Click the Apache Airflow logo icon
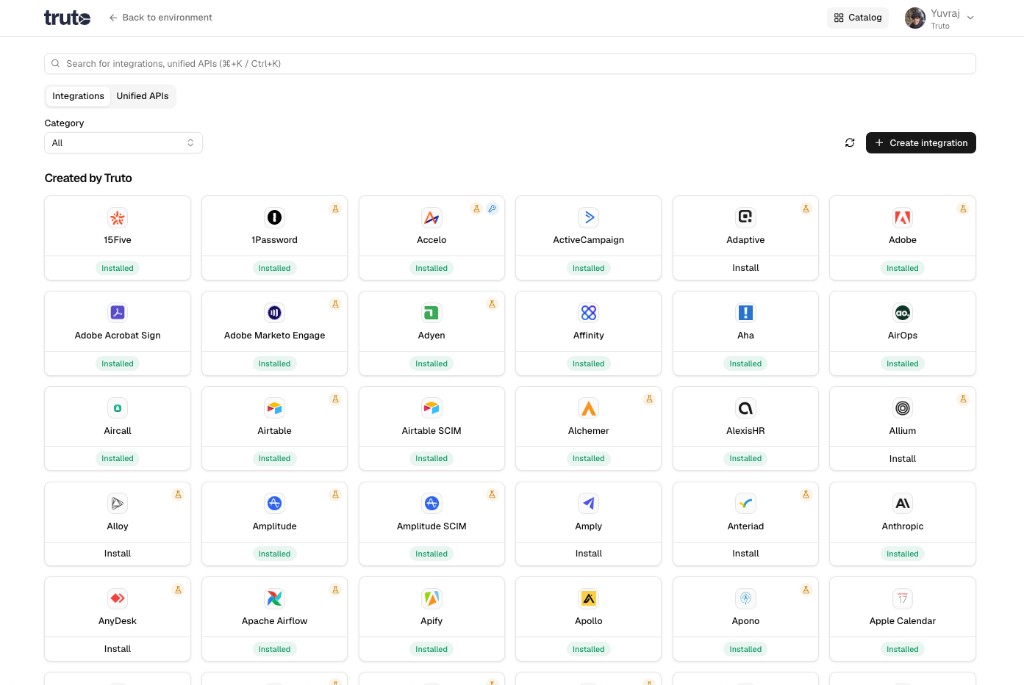This screenshot has width=1024, height=685. tap(274, 598)
